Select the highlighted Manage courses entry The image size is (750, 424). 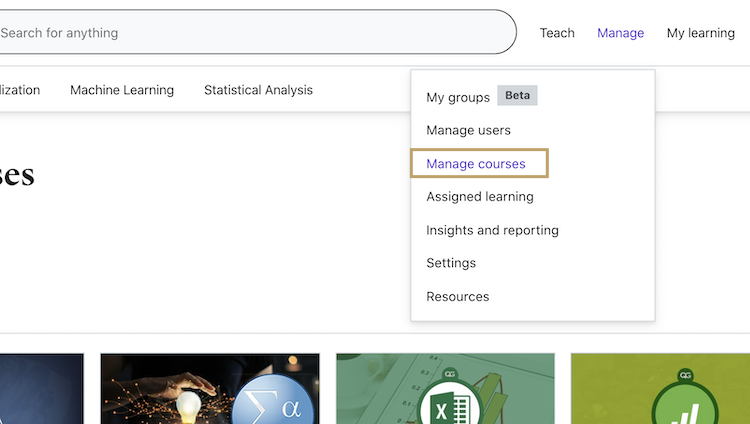point(476,164)
